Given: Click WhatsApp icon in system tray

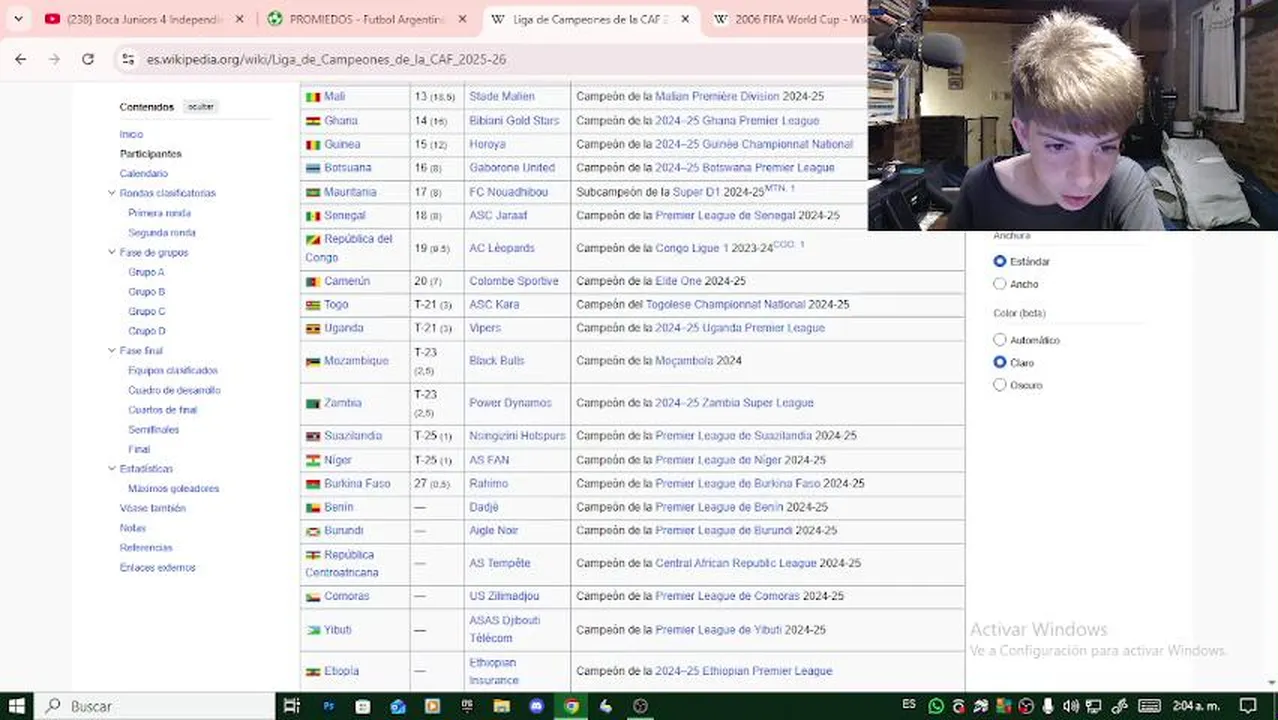Looking at the screenshot, I should click(x=936, y=706).
